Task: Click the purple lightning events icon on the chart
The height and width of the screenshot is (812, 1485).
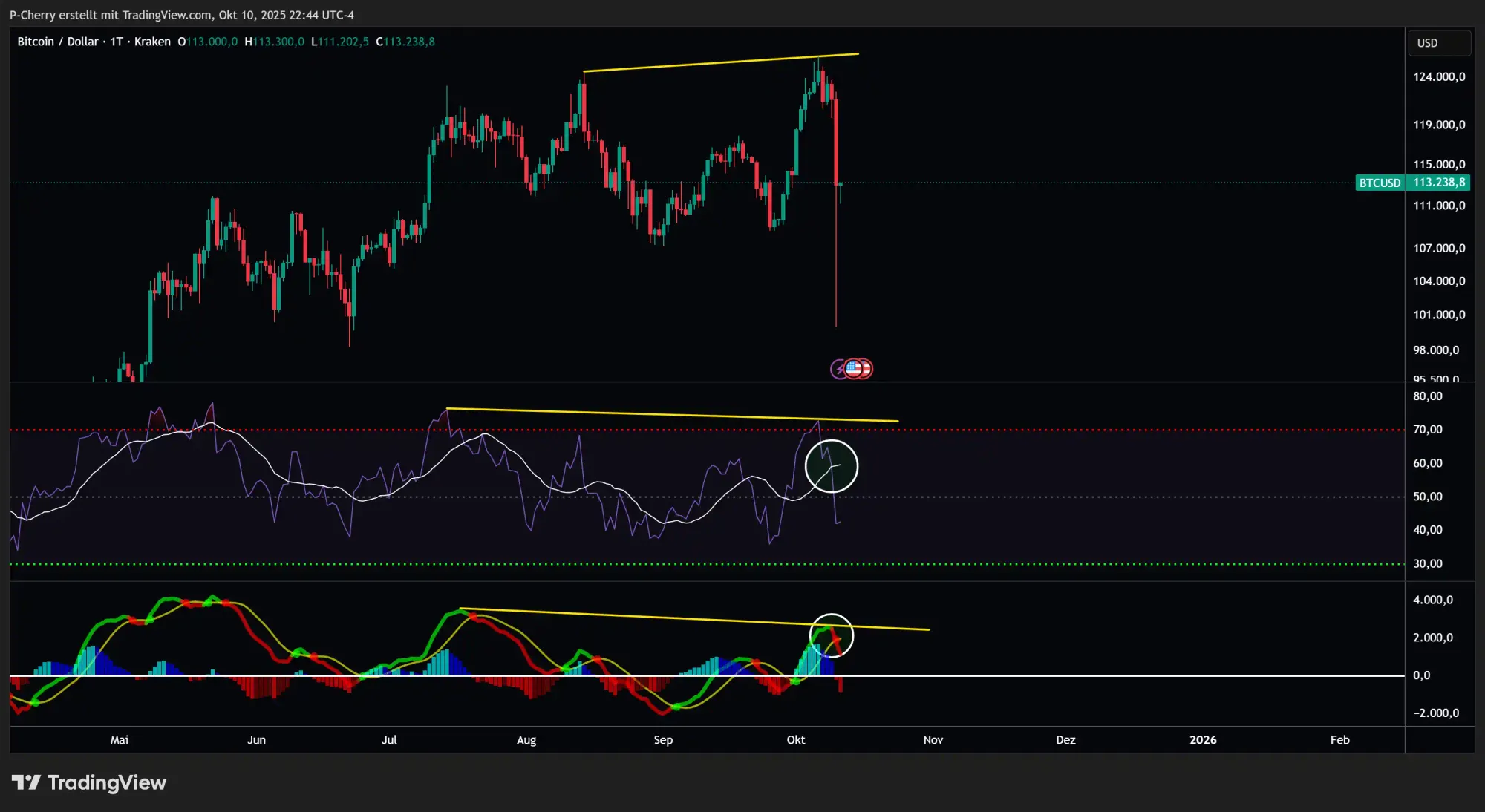Action: coord(838,369)
